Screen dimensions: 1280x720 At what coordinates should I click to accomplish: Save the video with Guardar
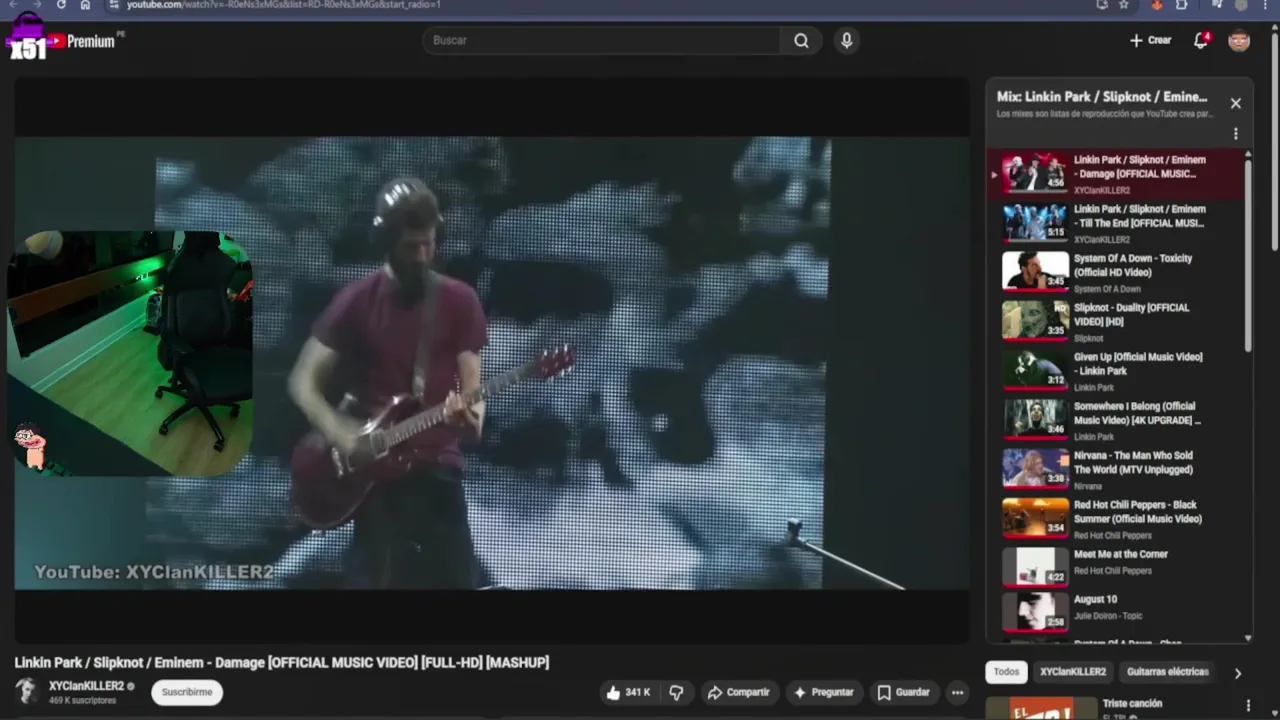coord(903,692)
